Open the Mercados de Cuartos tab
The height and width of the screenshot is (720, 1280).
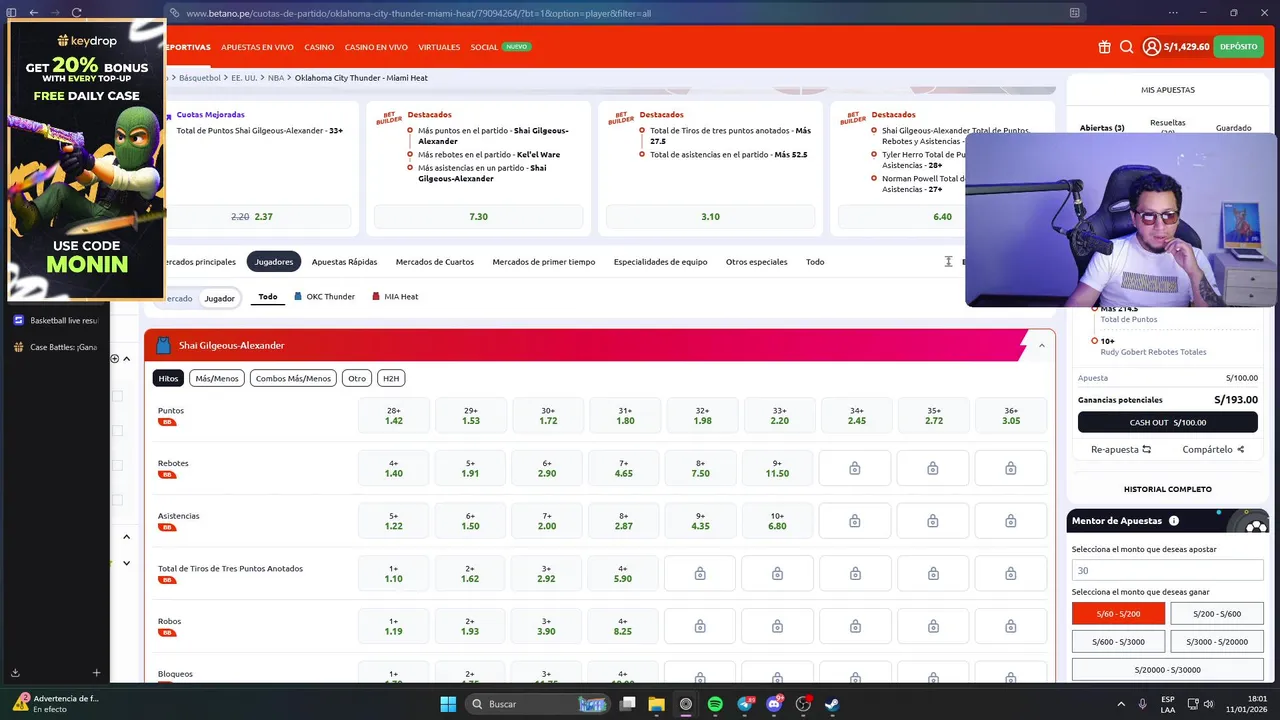(435, 262)
